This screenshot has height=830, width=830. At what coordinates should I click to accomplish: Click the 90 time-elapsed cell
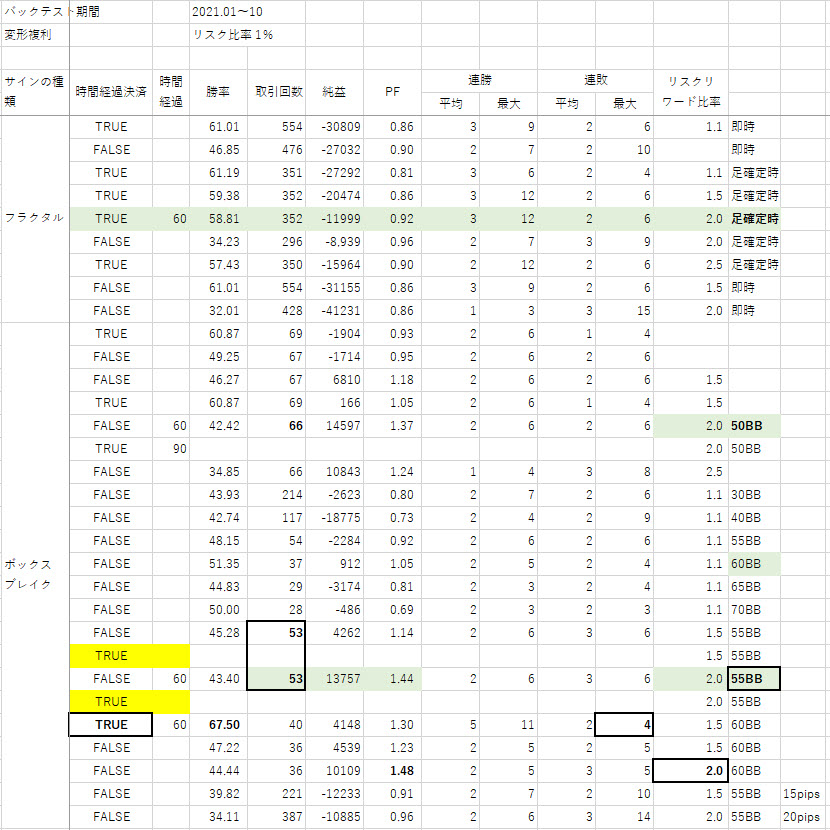pos(171,449)
